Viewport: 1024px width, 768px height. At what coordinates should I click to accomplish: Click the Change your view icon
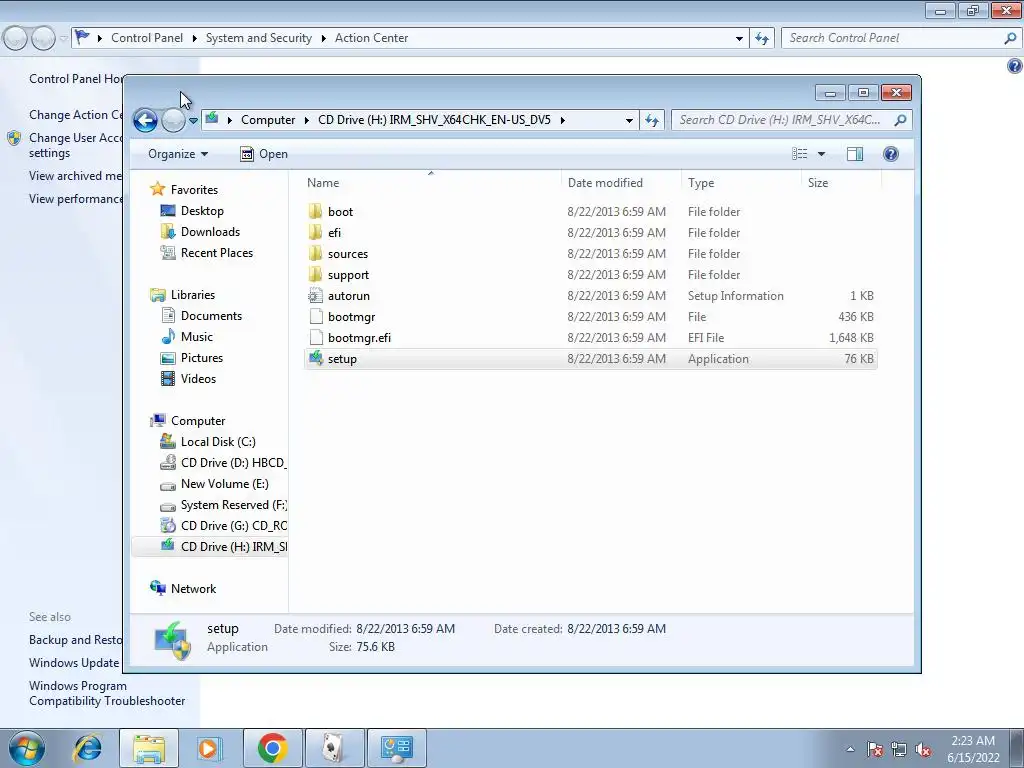tap(800, 154)
